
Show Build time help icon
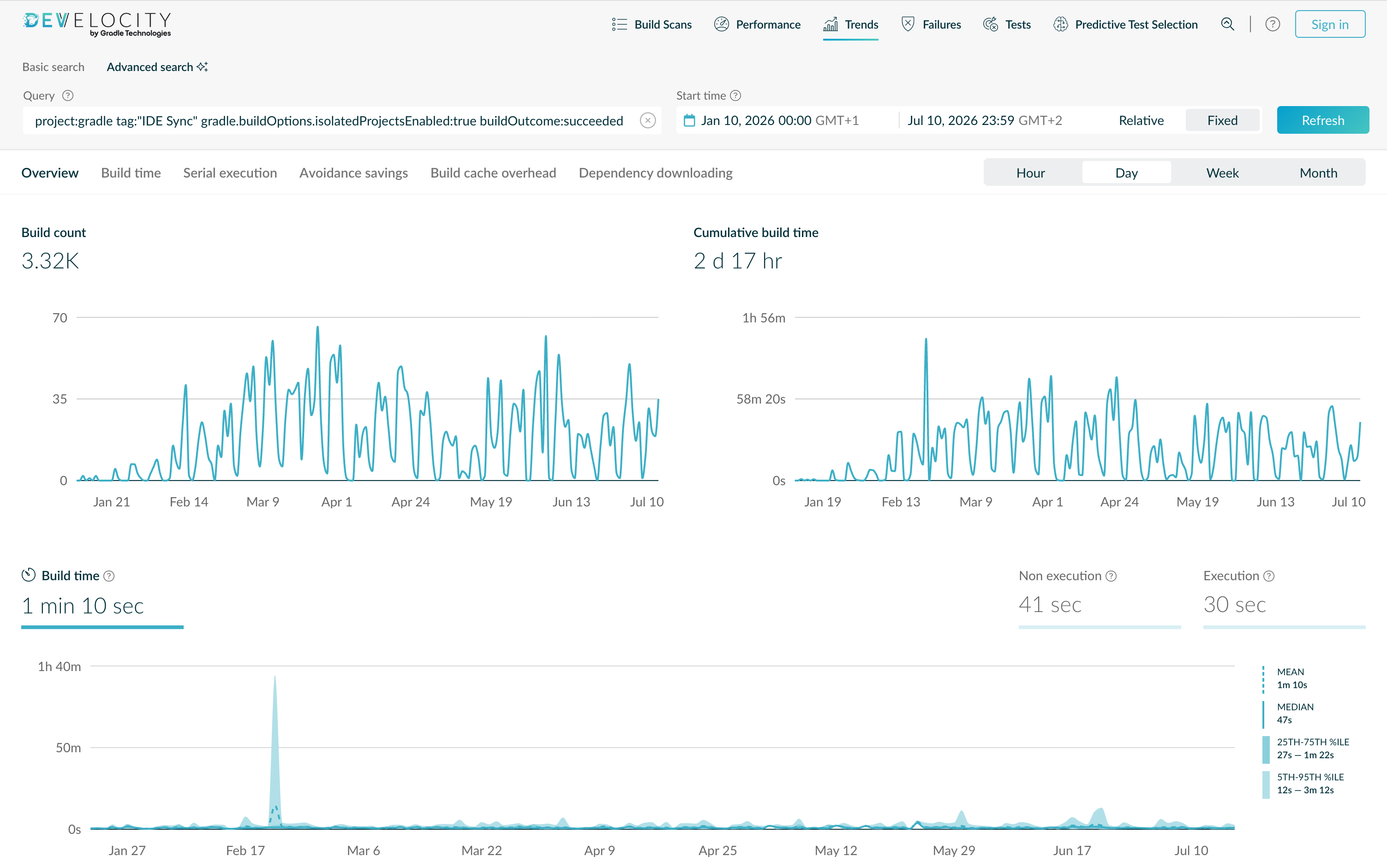point(108,576)
